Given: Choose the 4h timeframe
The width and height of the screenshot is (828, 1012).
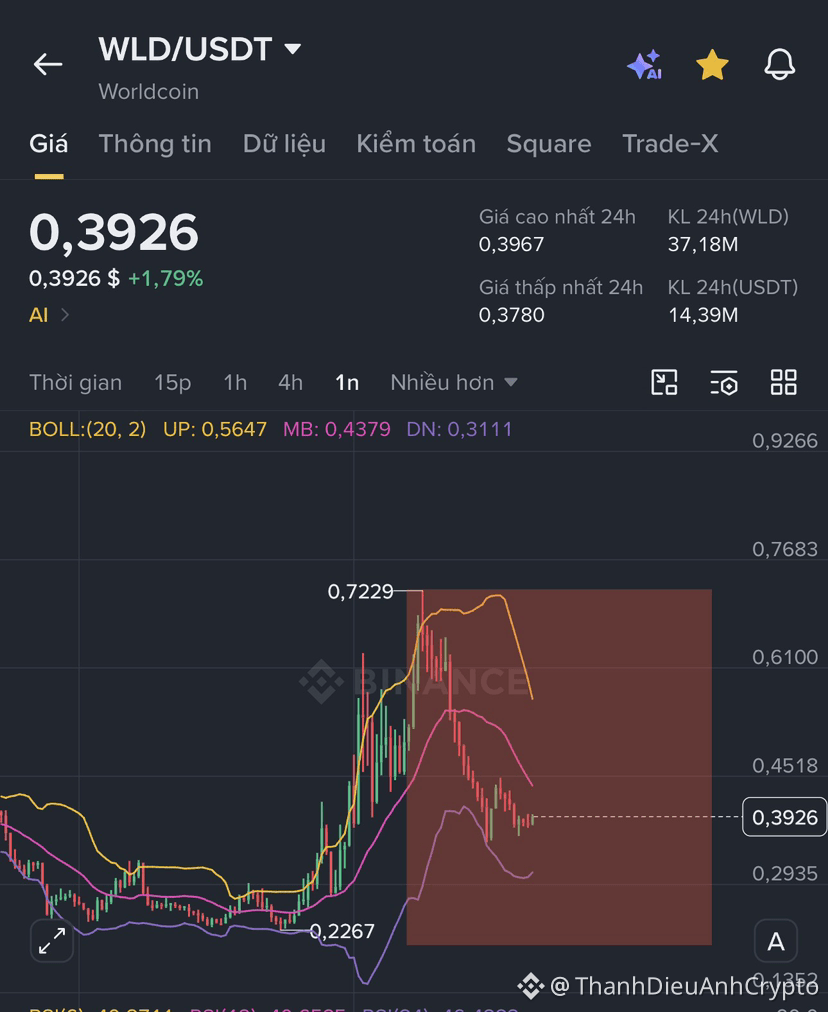Looking at the screenshot, I should point(290,383).
